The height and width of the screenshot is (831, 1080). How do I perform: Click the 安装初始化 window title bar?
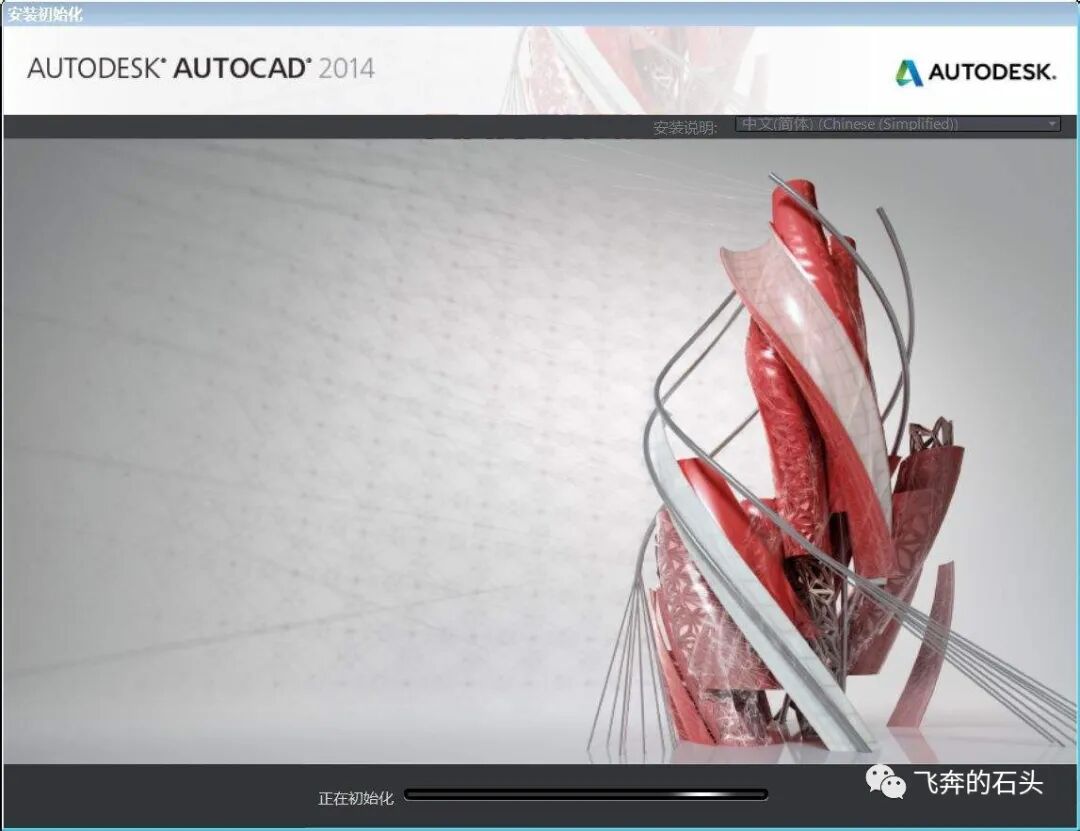(540, 14)
